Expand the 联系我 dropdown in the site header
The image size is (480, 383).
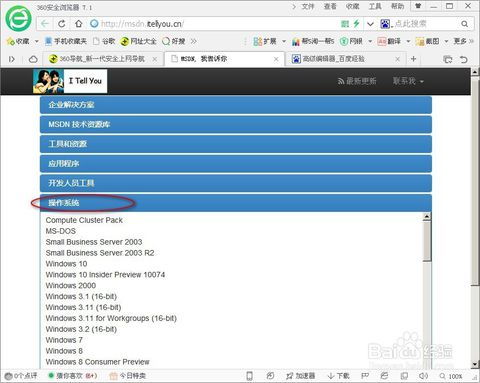pyautogui.click(x=408, y=81)
